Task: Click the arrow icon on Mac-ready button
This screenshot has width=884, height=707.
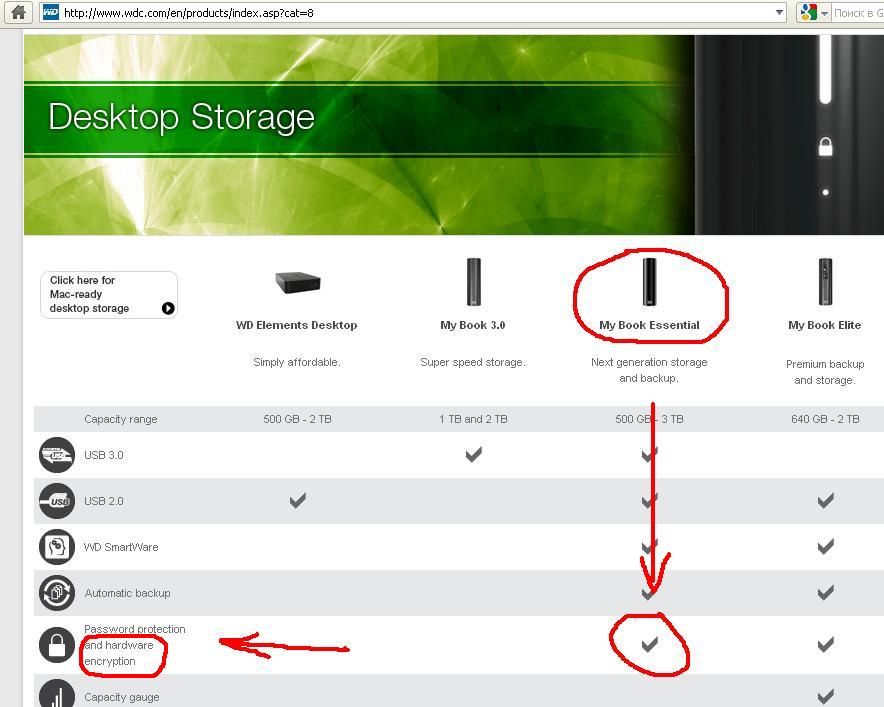Action: [168, 308]
